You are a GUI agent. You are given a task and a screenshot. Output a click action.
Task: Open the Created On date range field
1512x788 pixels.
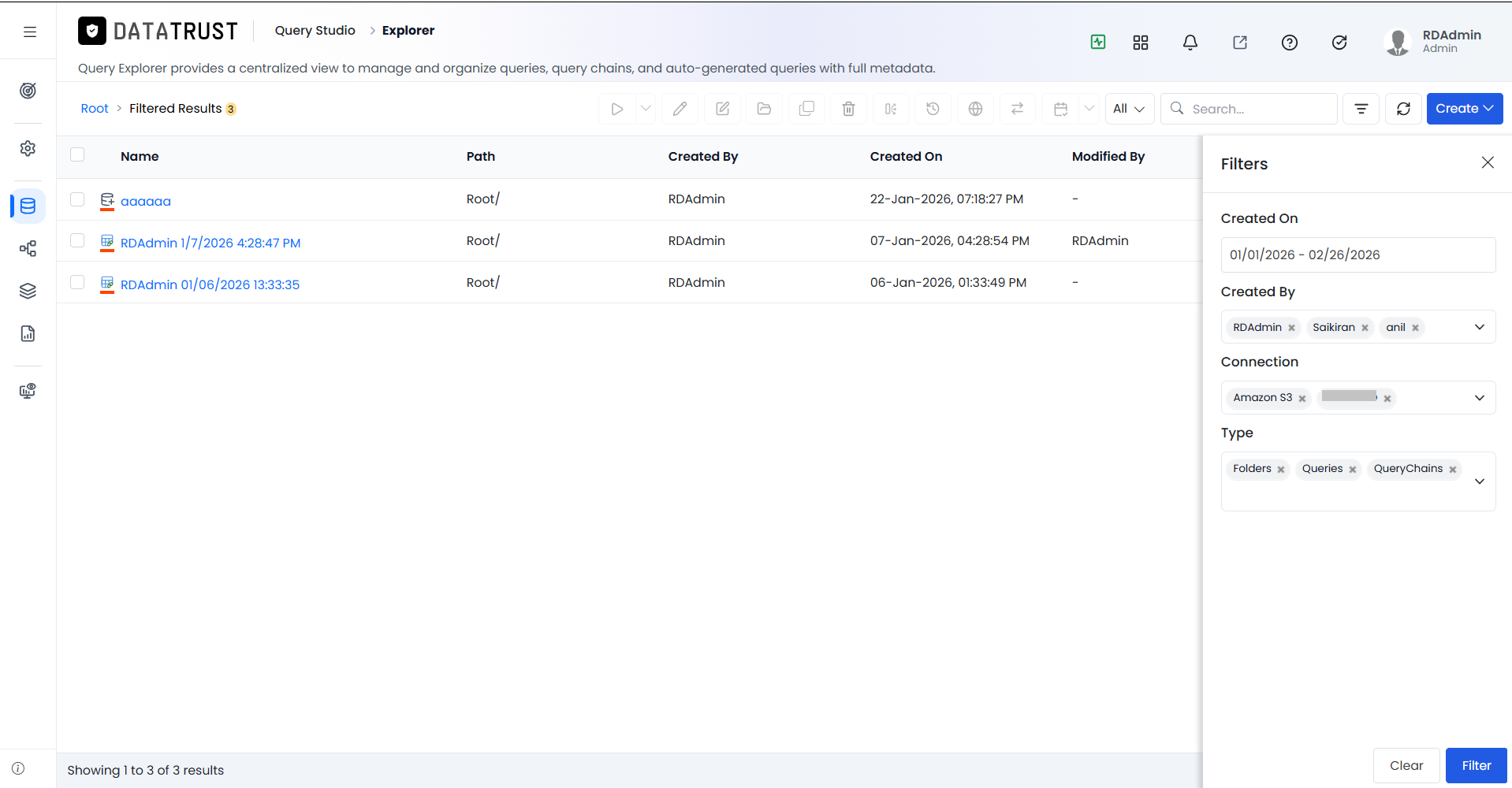coord(1357,255)
